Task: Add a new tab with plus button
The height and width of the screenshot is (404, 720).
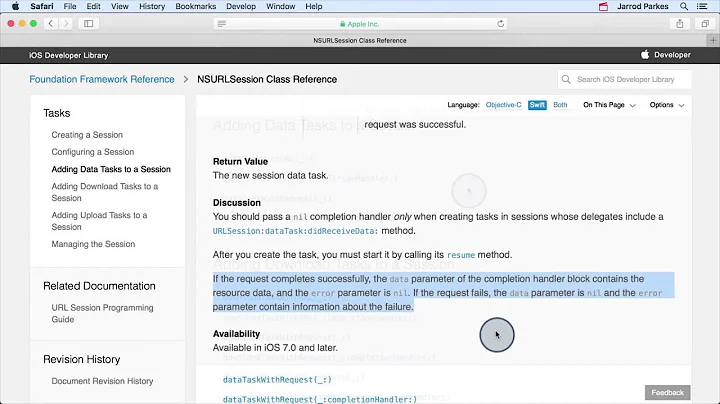Action: [x=713, y=40]
